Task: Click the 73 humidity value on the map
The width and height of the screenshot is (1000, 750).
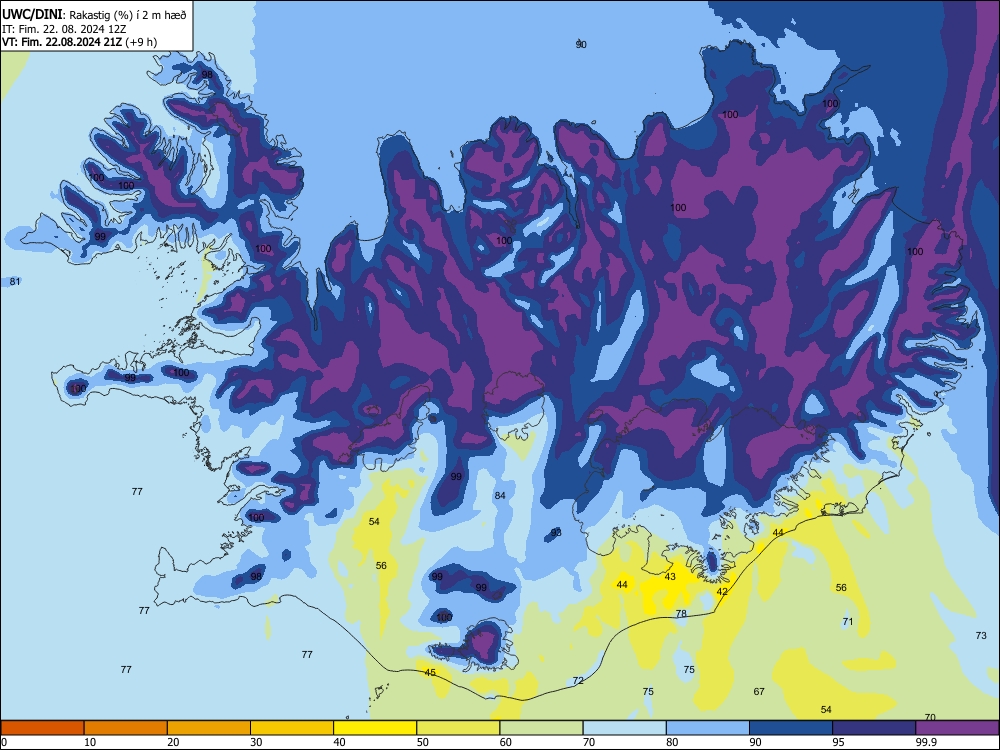Action: point(981,635)
